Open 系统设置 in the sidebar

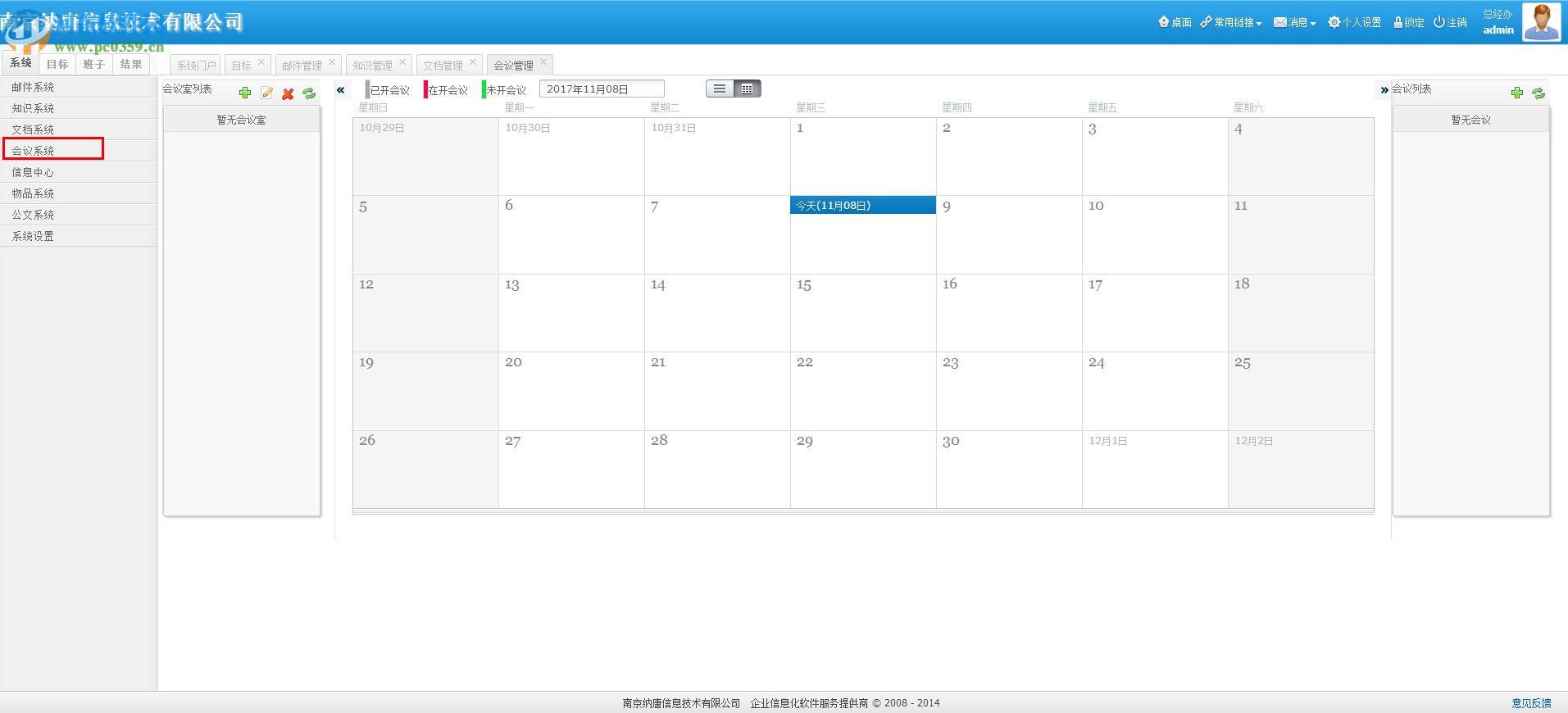pos(79,236)
